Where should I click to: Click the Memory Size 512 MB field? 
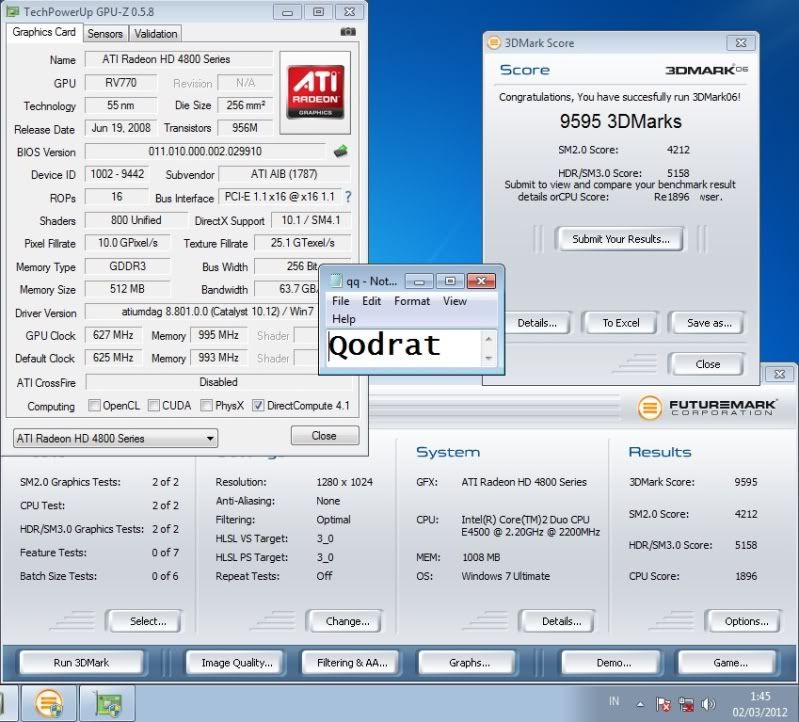(127, 289)
